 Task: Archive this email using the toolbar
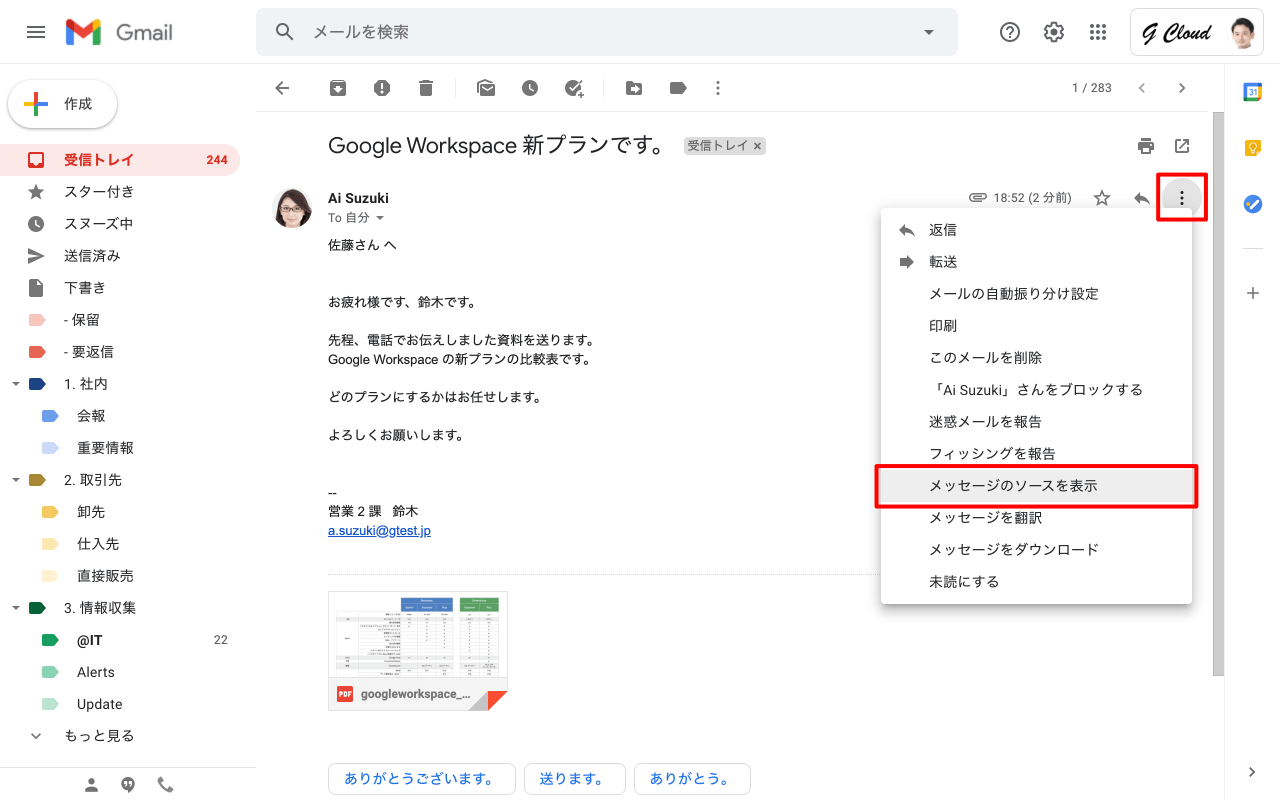[x=338, y=88]
